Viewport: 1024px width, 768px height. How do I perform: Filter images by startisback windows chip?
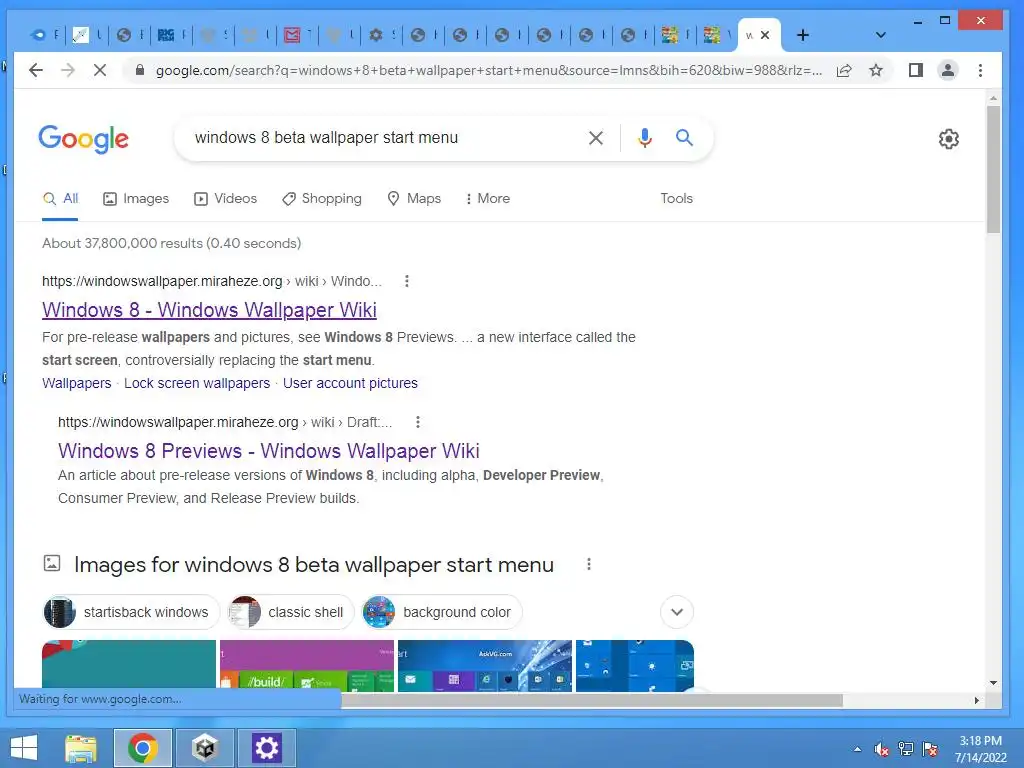coord(131,612)
